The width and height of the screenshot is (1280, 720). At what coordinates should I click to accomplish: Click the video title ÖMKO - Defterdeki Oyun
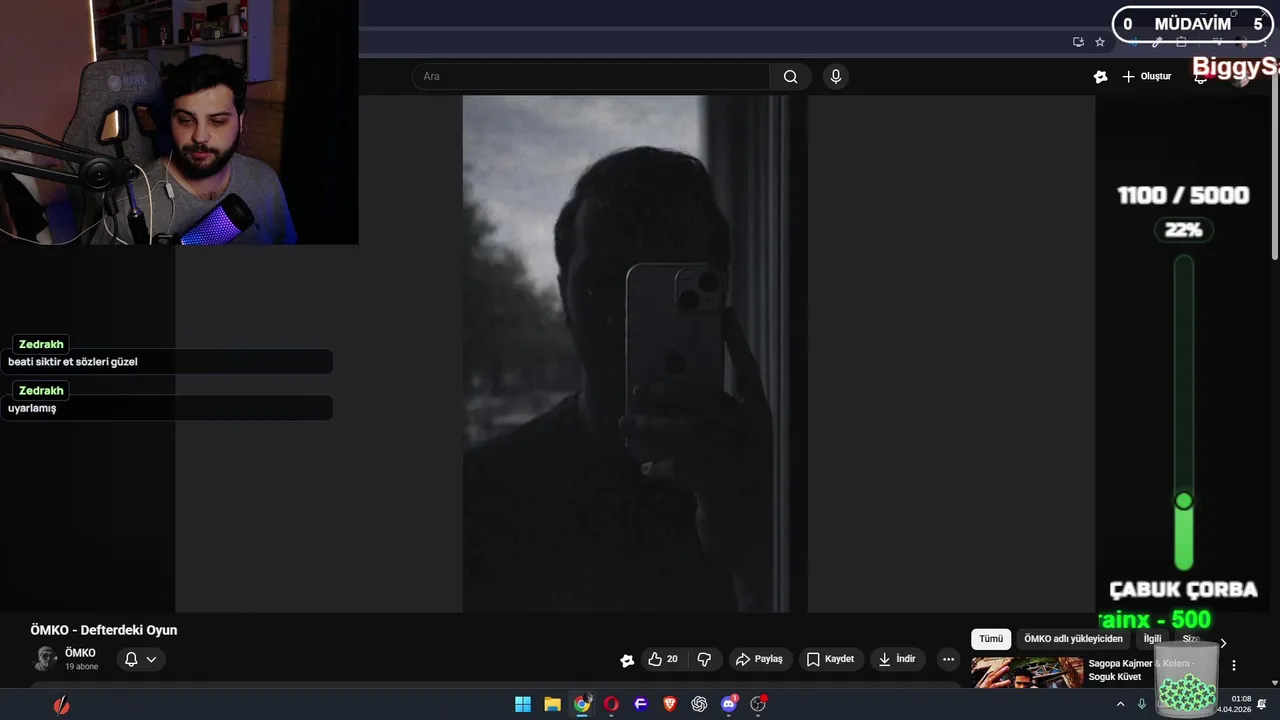tap(104, 630)
